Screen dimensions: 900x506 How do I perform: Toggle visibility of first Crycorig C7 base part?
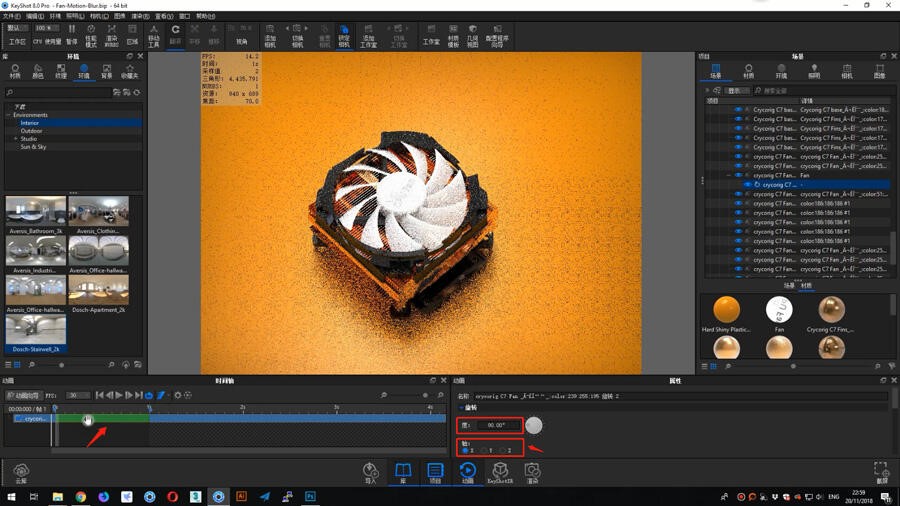click(x=738, y=110)
